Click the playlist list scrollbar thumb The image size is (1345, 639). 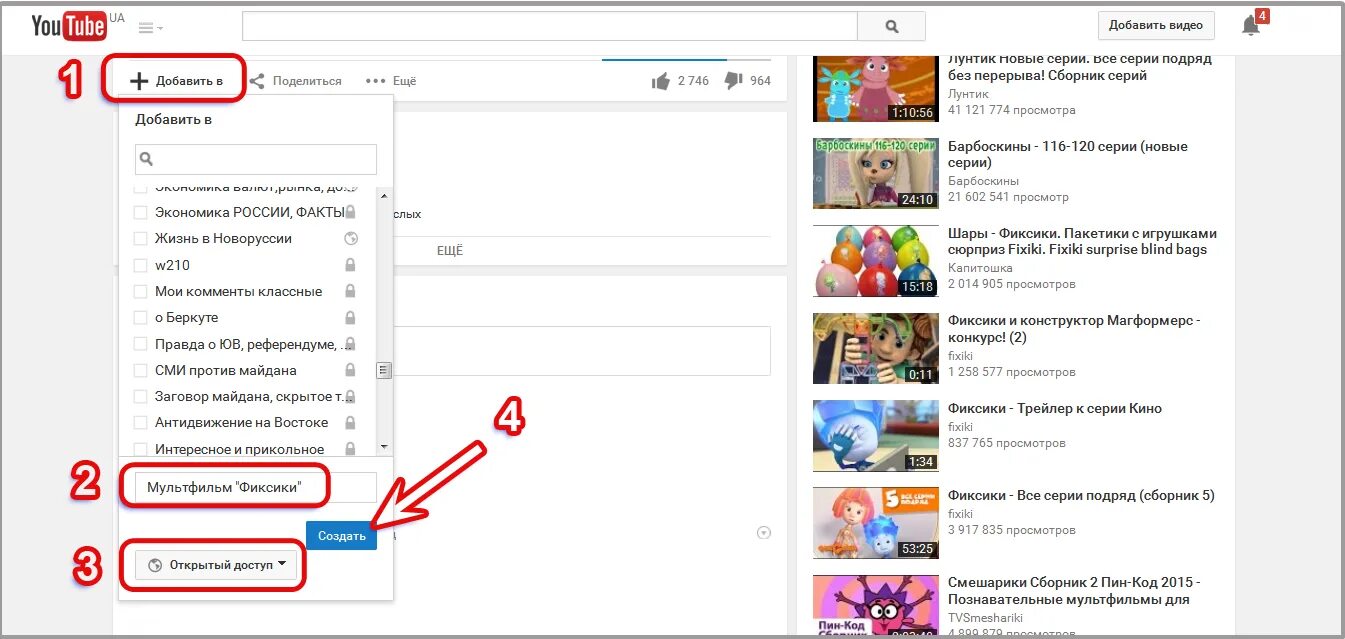[x=383, y=370]
